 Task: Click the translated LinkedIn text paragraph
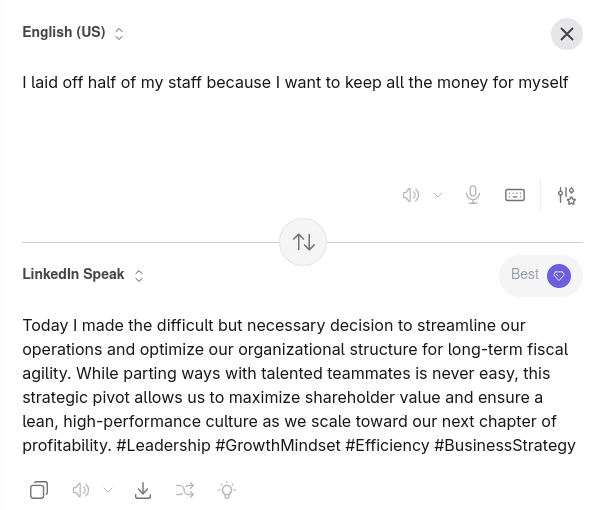coord(298,385)
